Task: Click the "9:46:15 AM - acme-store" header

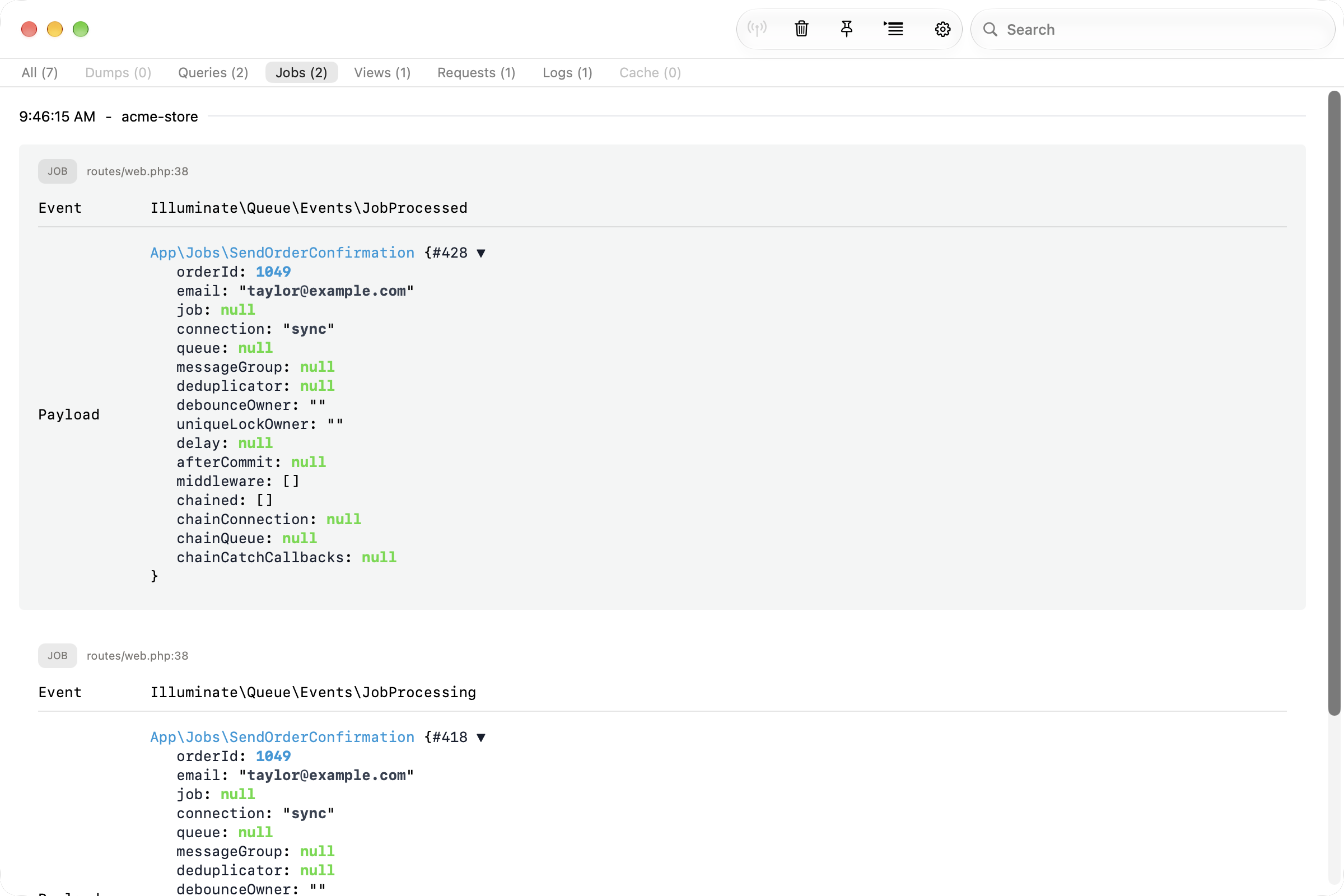Action: click(x=109, y=116)
